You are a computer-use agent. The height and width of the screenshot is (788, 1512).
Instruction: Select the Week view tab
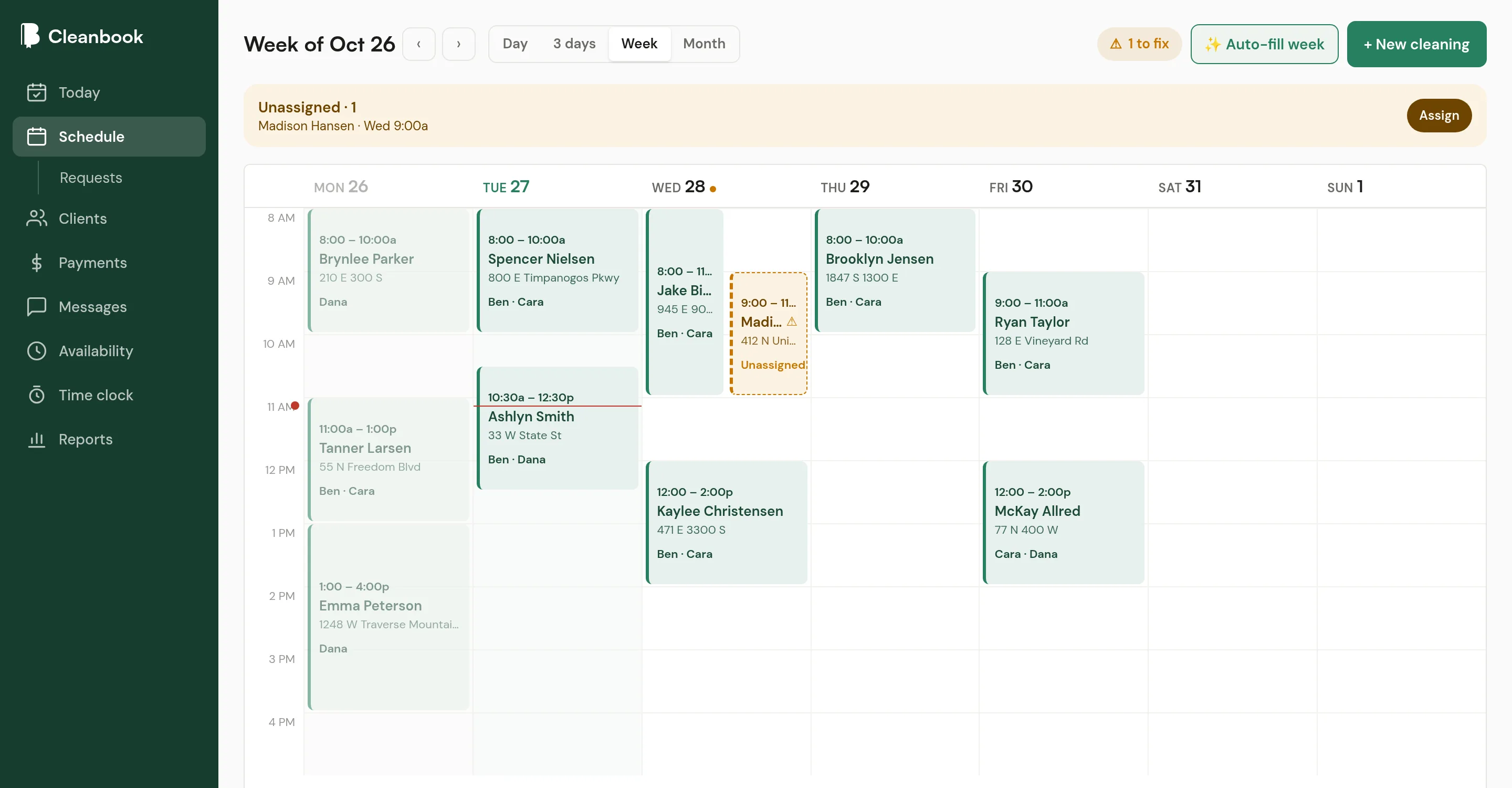click(x=639, y=44)
